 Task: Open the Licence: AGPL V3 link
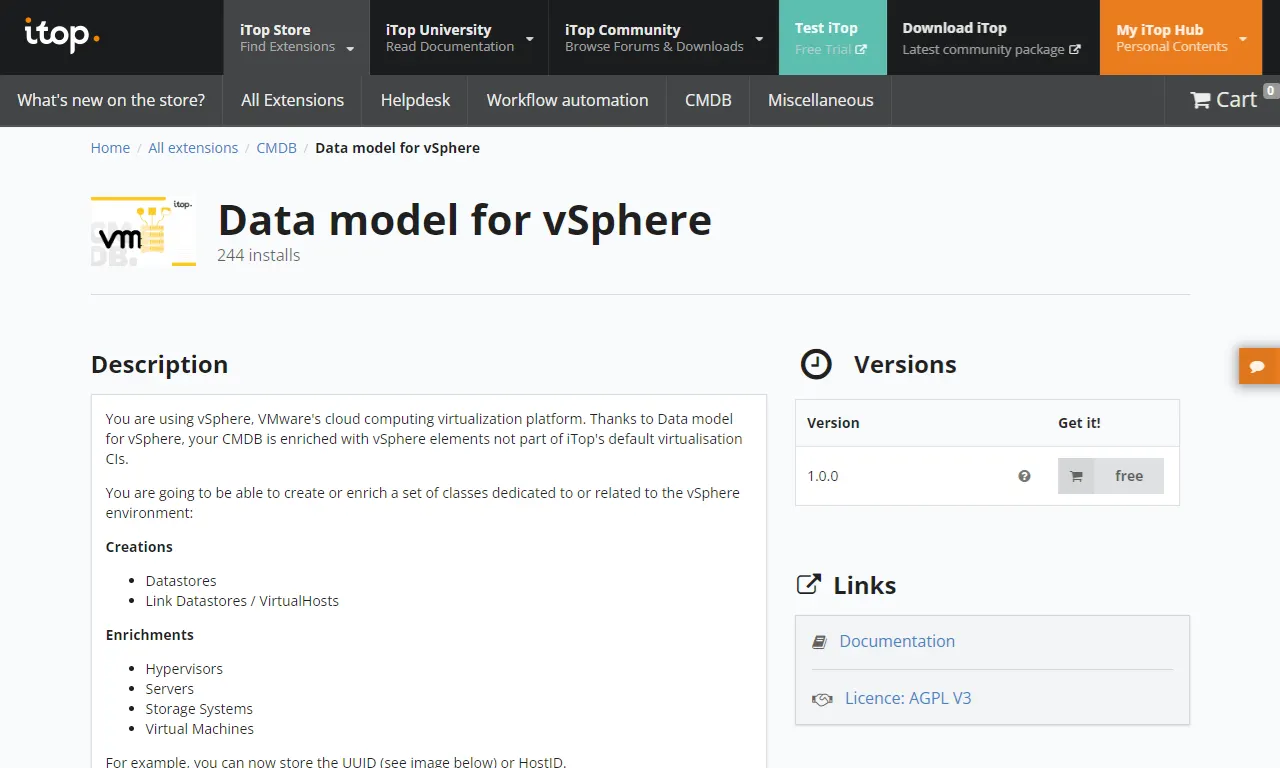(908, 698)
